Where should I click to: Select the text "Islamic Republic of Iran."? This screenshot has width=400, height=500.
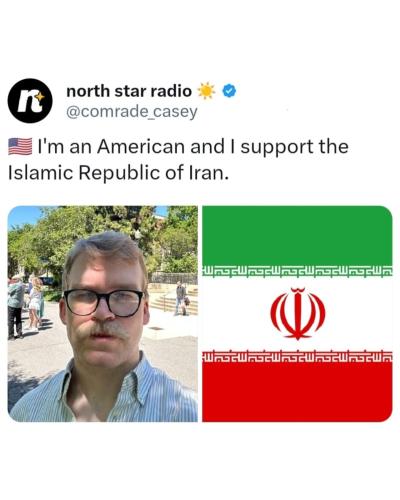tap(118, 173)
